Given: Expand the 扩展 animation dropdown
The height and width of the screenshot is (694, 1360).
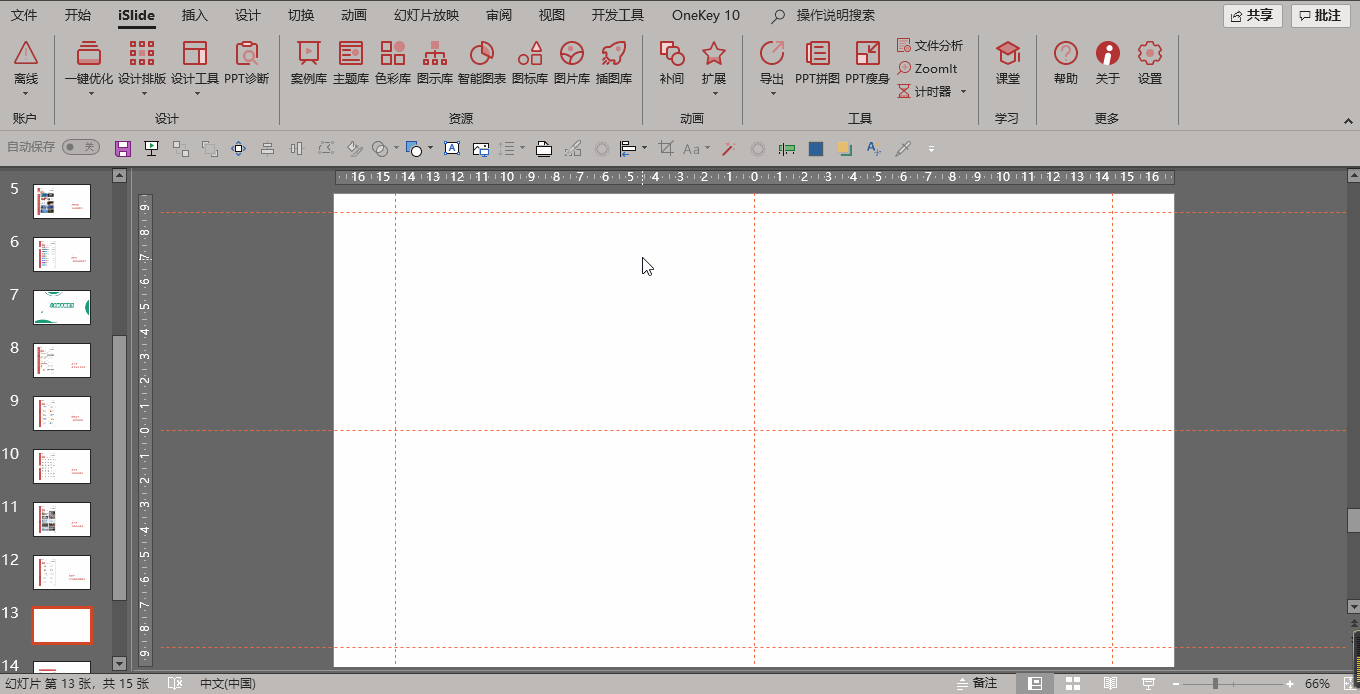Looking at the screenshot, I should 714,94.
